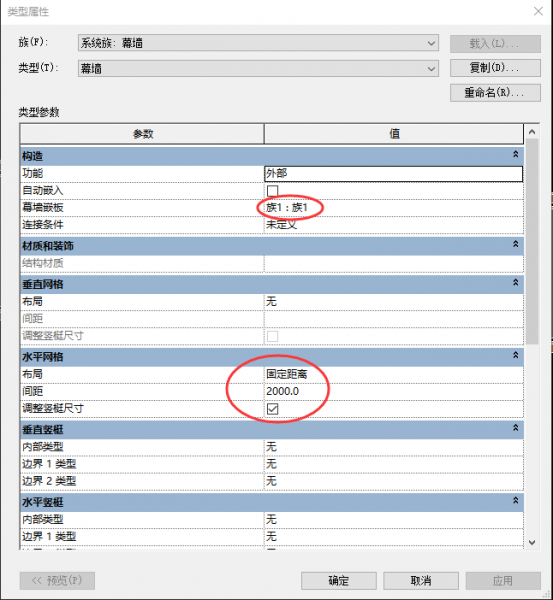This screenshot has width=553, height=600.
Task: Open the 族(F) family dropdown
Action: [258, 43]
